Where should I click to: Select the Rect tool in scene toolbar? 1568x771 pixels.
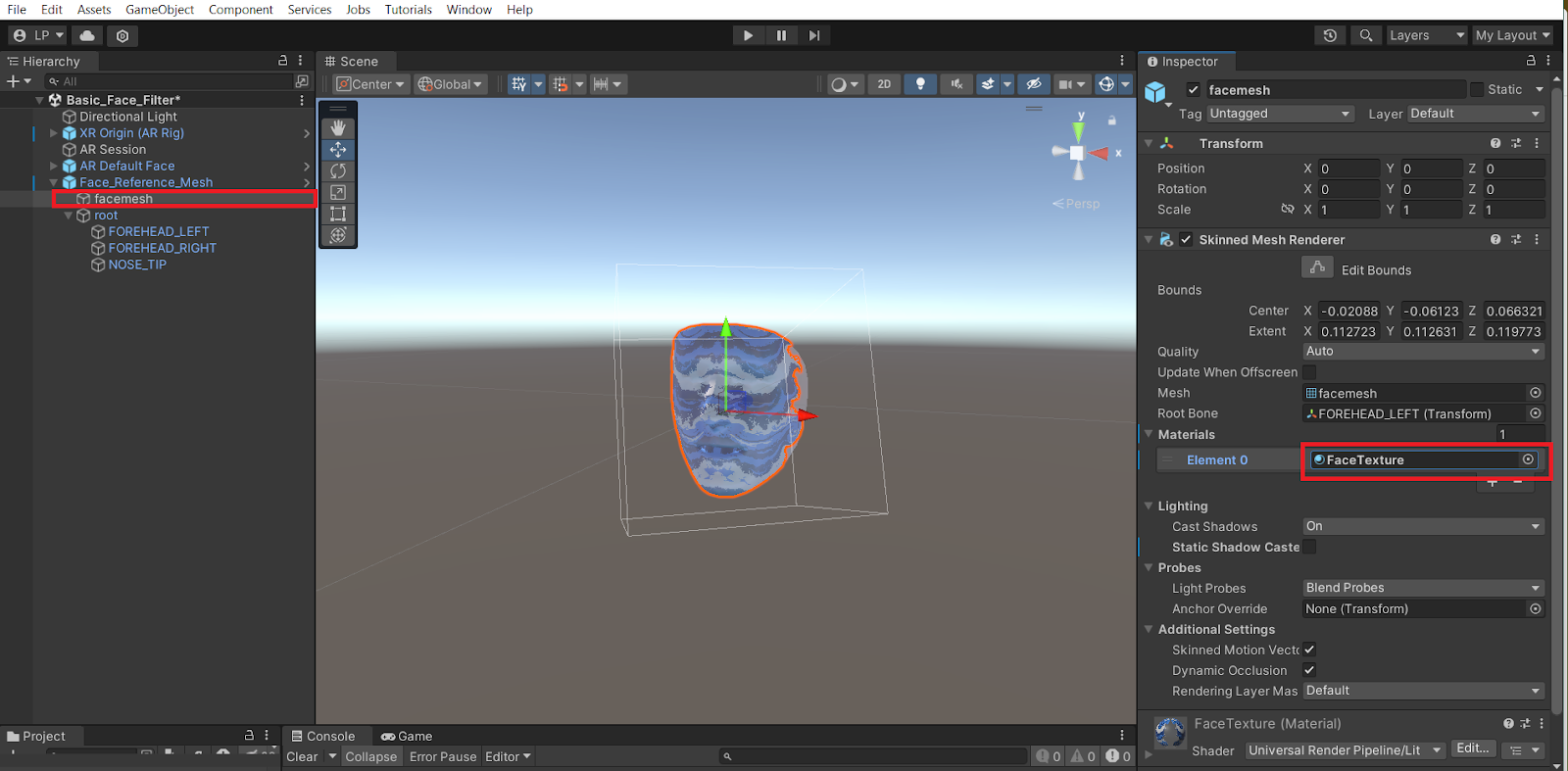(338, 214)
